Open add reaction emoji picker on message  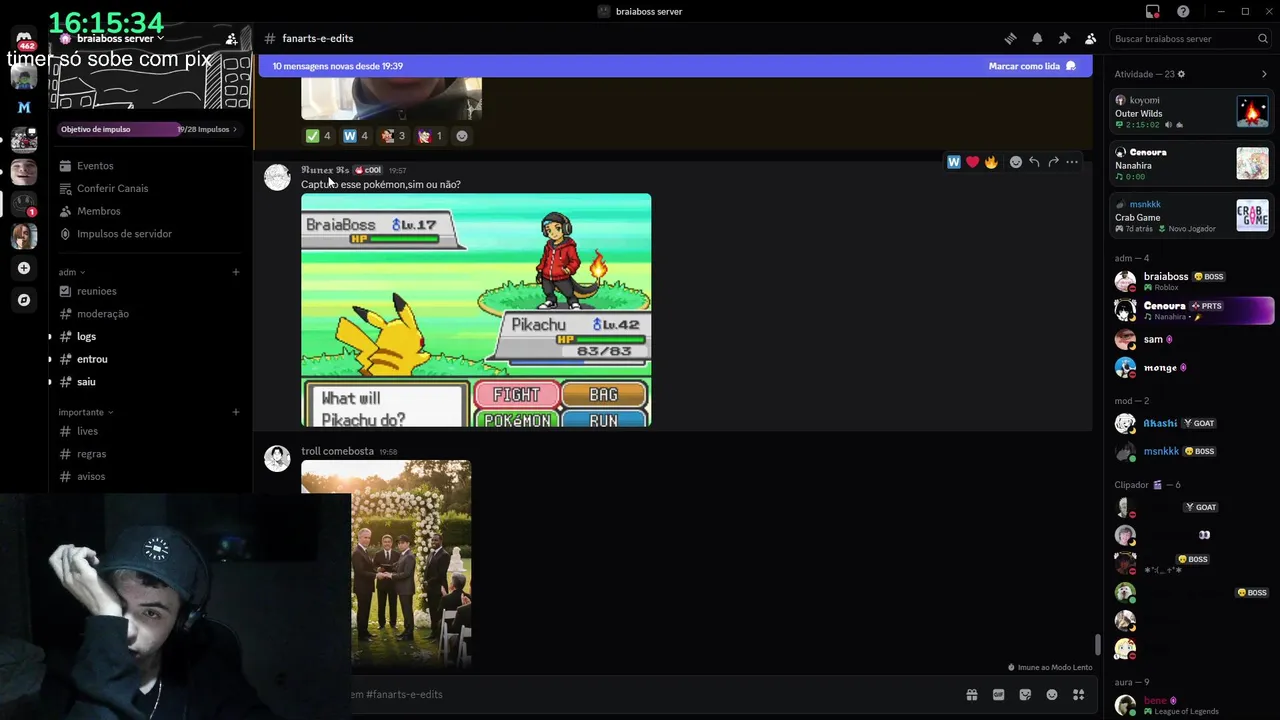click(x=1016, y=162)
